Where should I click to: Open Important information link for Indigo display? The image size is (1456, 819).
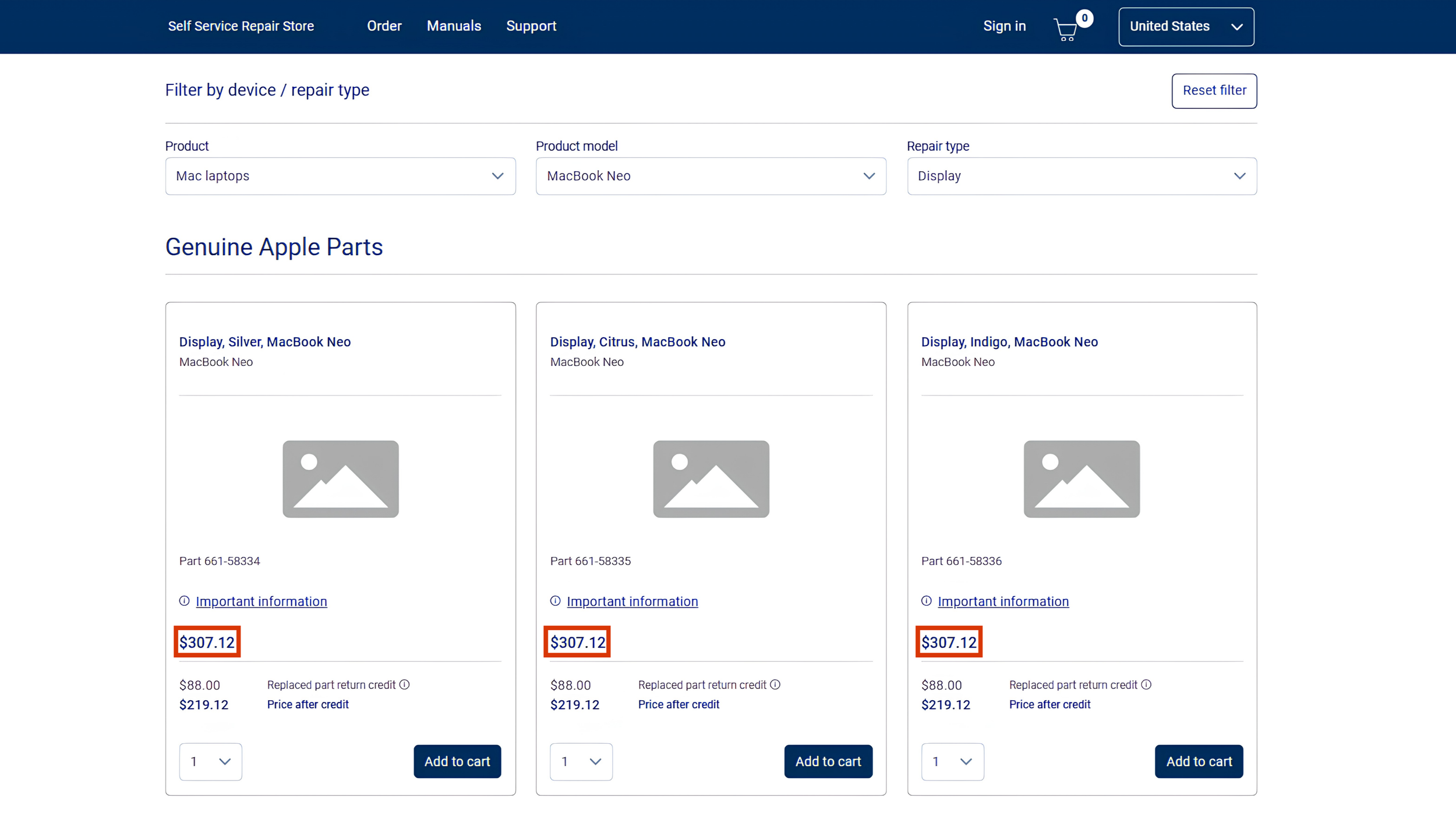pos(1003,601)
